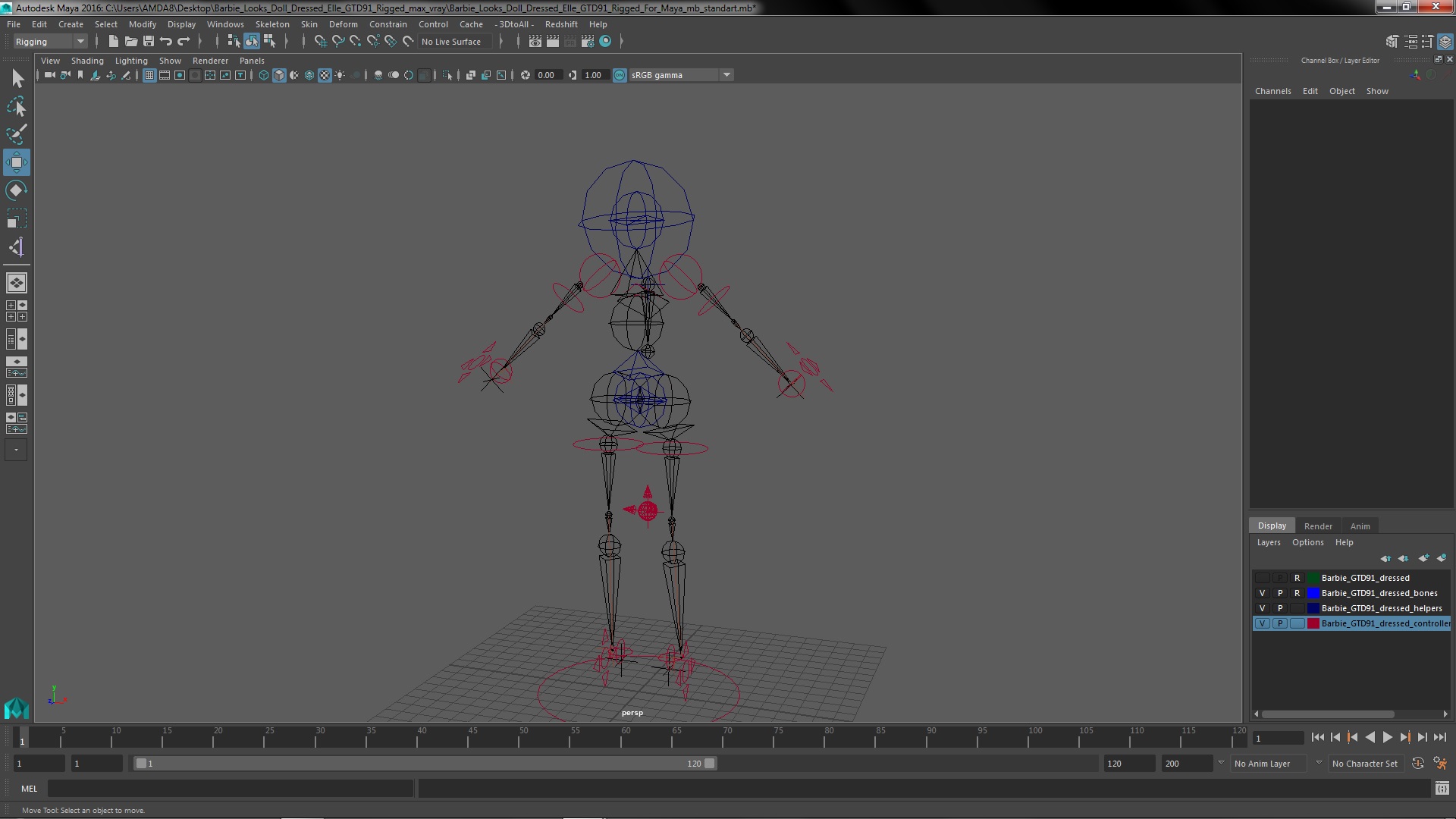Select the arrow Select tool
Viewport: 1456px width, 819px height.
coord(17,79)
